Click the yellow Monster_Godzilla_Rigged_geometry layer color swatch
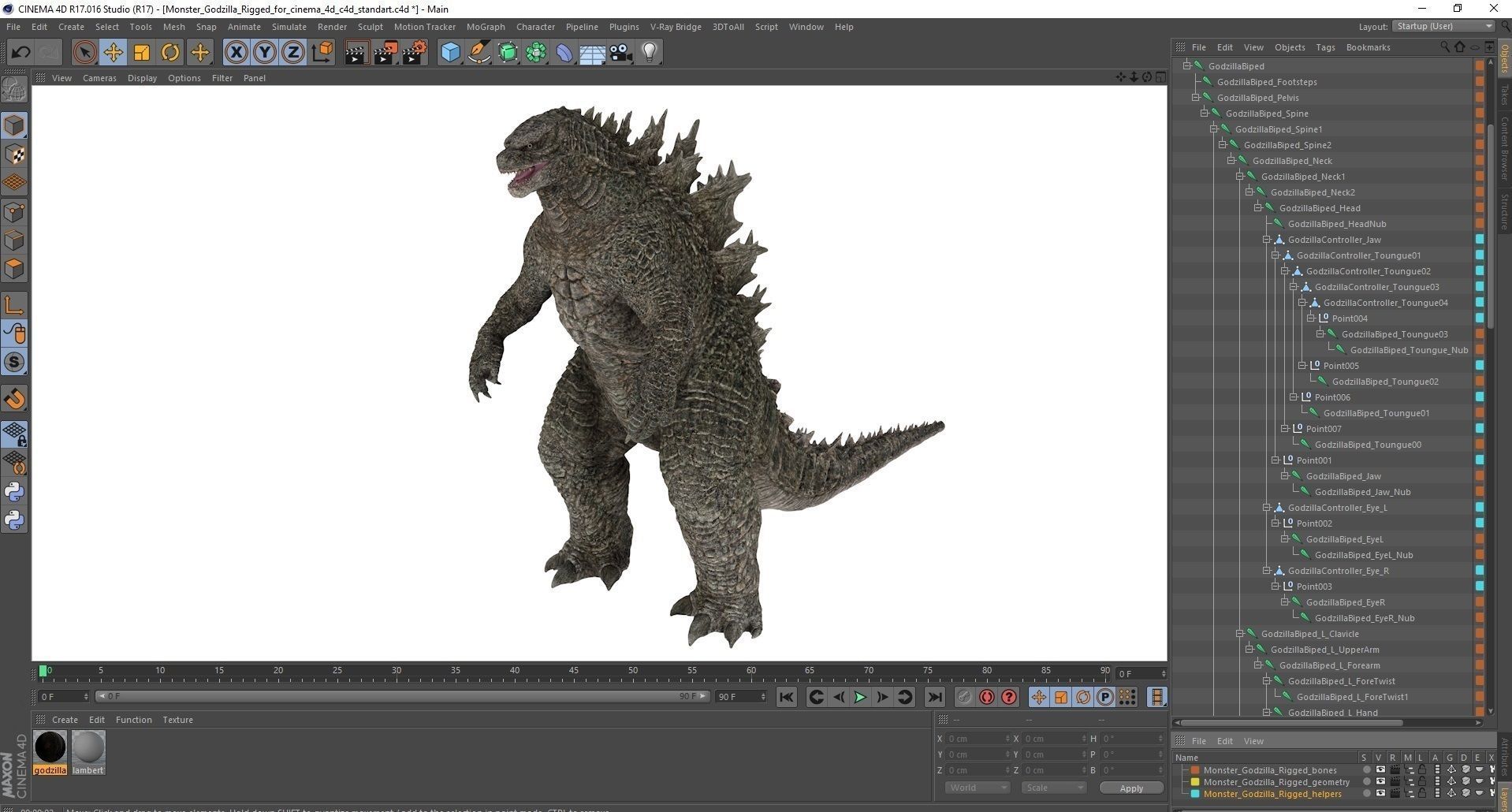This screenshot has width=1512, height=812. 1195,782
